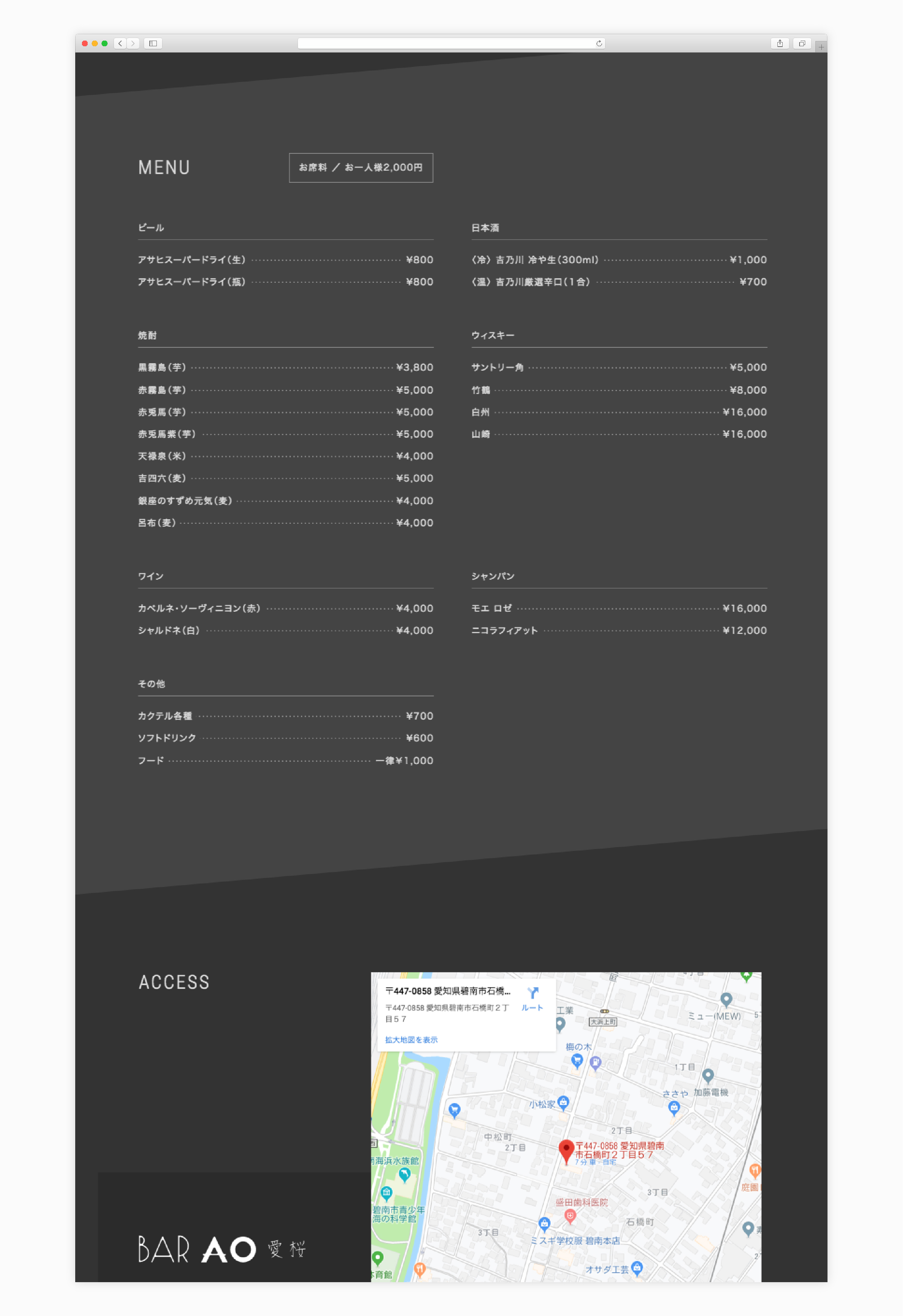Click サントリー角 menu item
This screenshot has height=1316, width=903.
pyautogui.click(x=619, y=367)
